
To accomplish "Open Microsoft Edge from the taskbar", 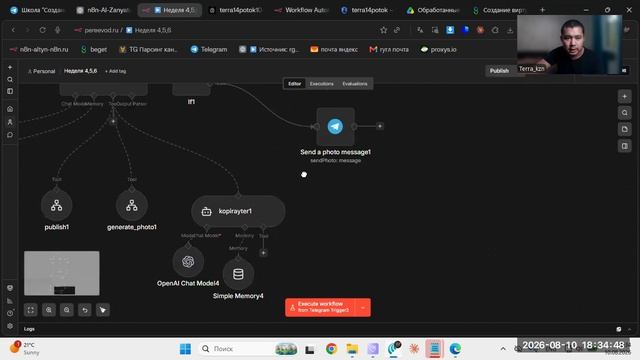I will 455,349.
